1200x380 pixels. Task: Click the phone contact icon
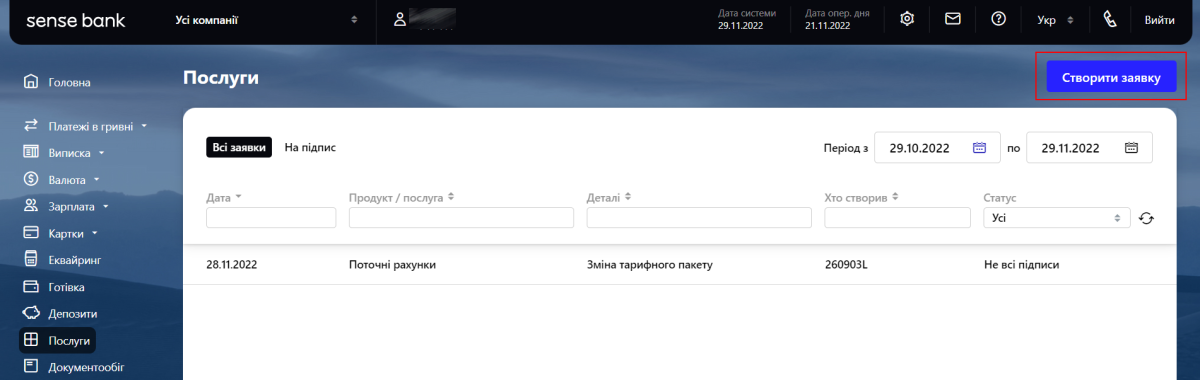tap(1109, 19)
